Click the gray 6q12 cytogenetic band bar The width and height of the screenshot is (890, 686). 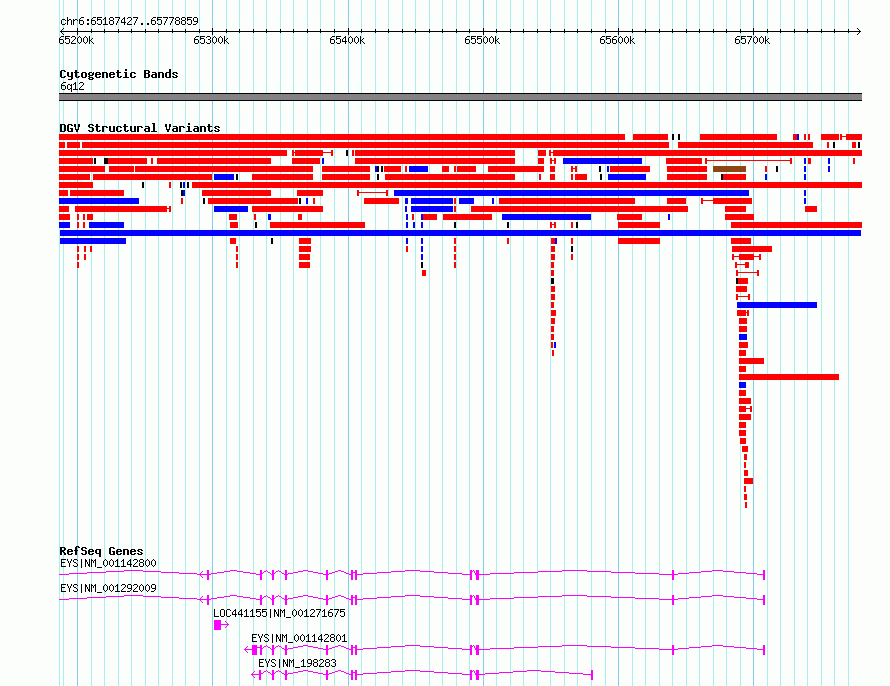coord(460,97)
